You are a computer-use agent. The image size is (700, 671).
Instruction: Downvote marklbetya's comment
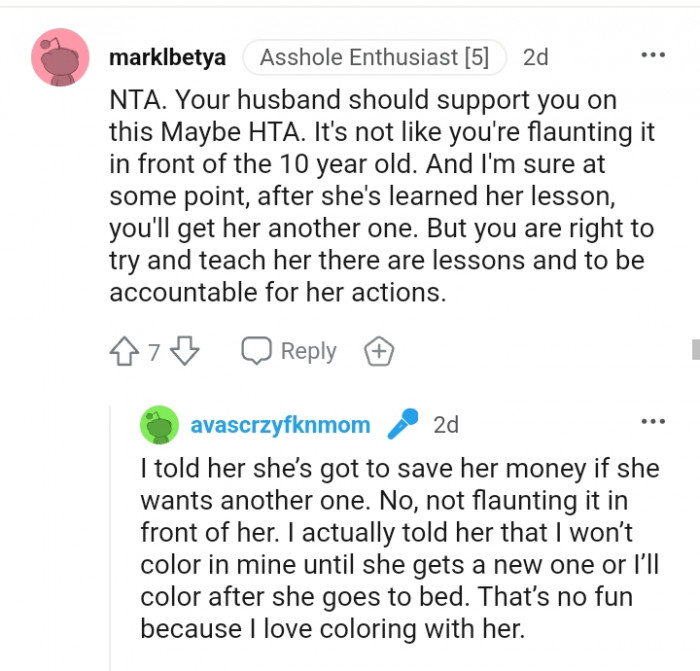point(186,351)
